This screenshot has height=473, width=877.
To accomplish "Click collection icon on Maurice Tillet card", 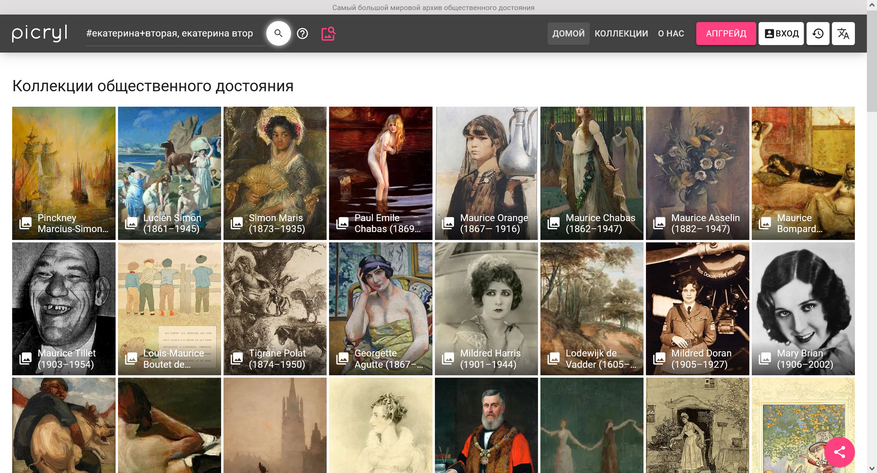I will pyautogui.click(x=25, y=358).
